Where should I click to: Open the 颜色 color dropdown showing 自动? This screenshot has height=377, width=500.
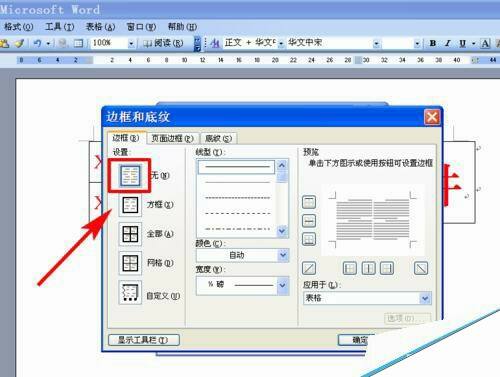pos(283,255)
